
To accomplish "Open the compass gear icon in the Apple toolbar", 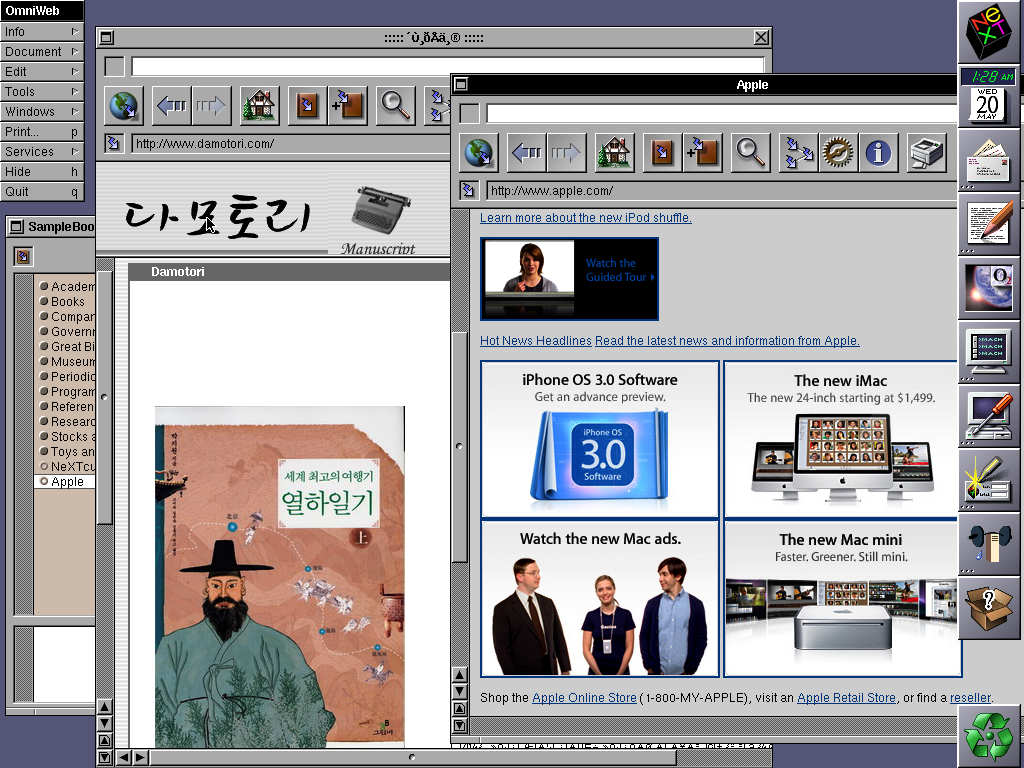I will pos(838,153).
